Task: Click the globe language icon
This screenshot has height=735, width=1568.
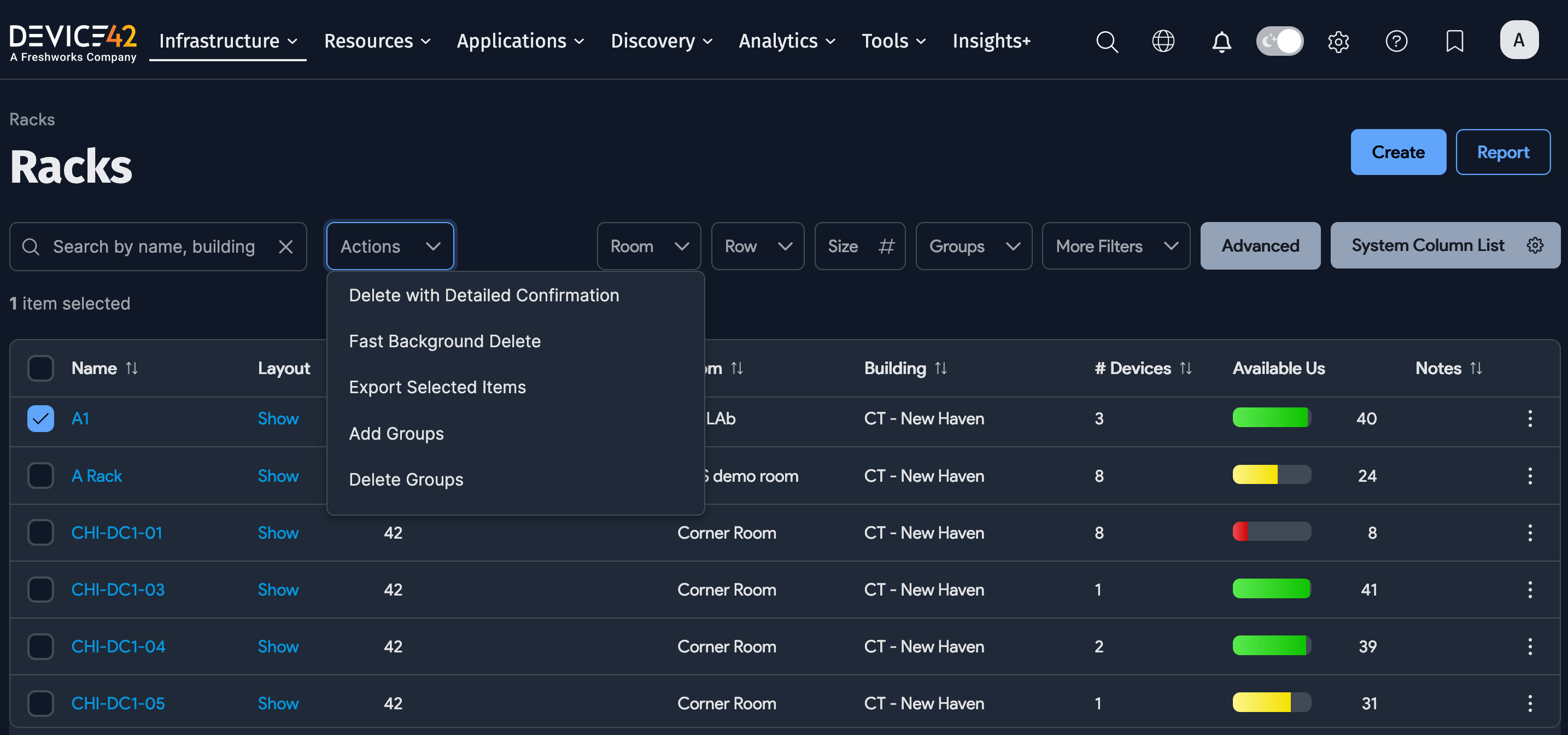Action: (1163, 42)
